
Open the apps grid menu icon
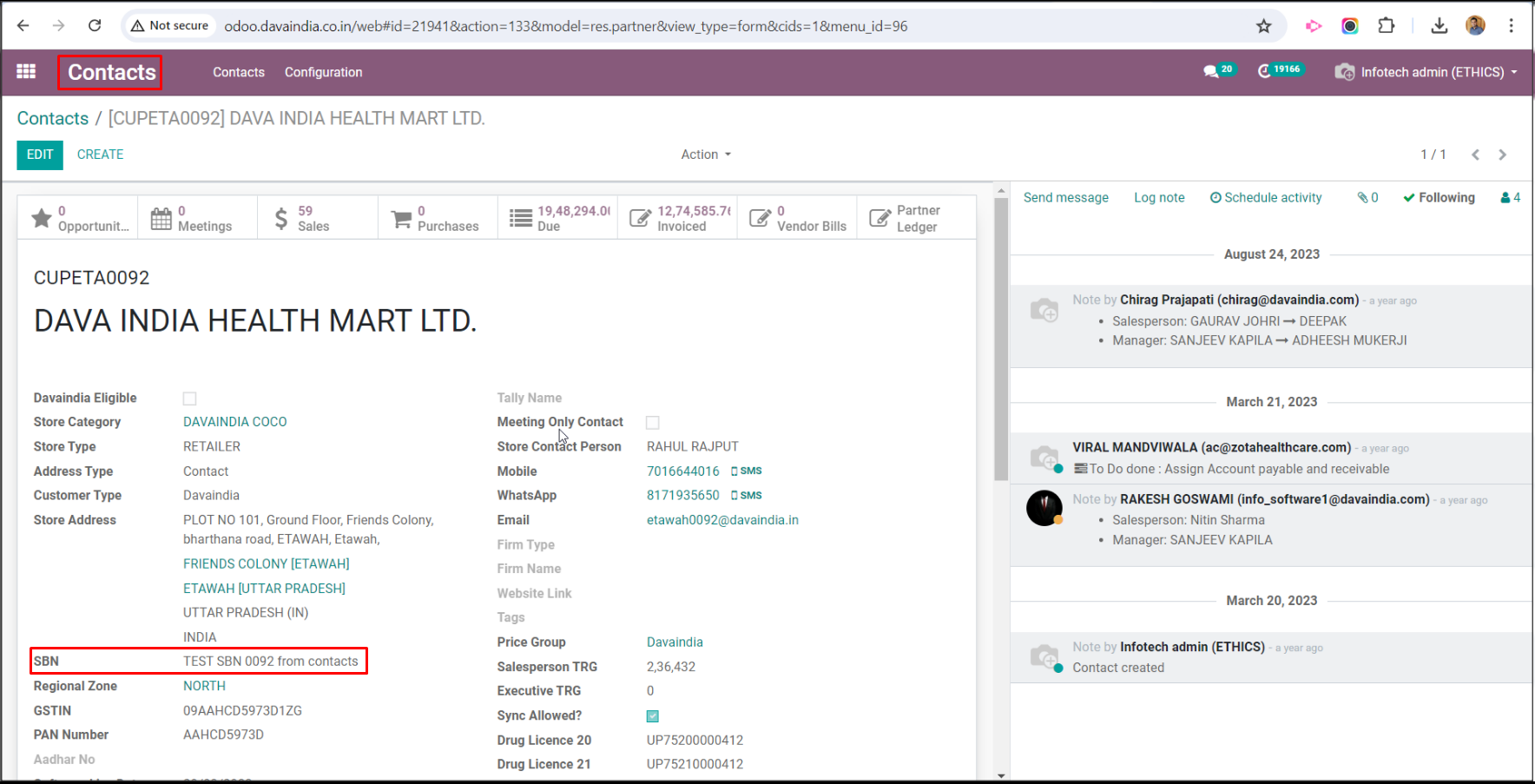[26, 72]
